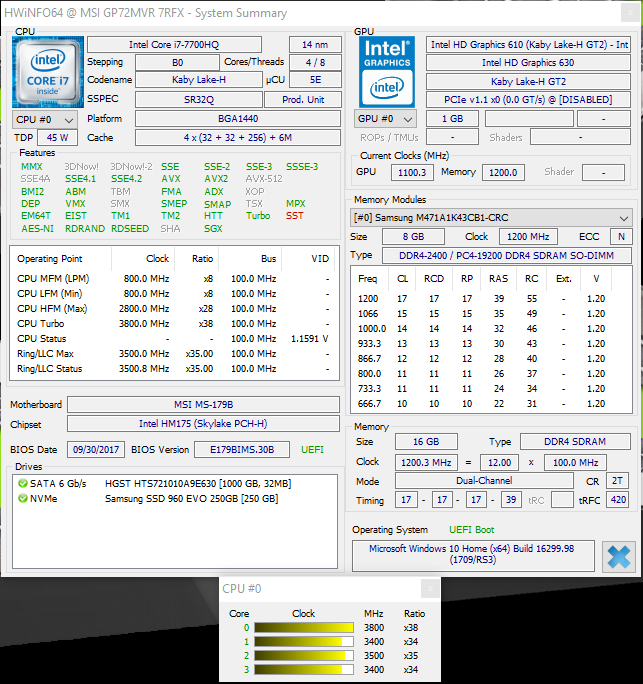Click the 1066 frequency timing row
This screenshot has width=643, height=684.
coord(491,314)
